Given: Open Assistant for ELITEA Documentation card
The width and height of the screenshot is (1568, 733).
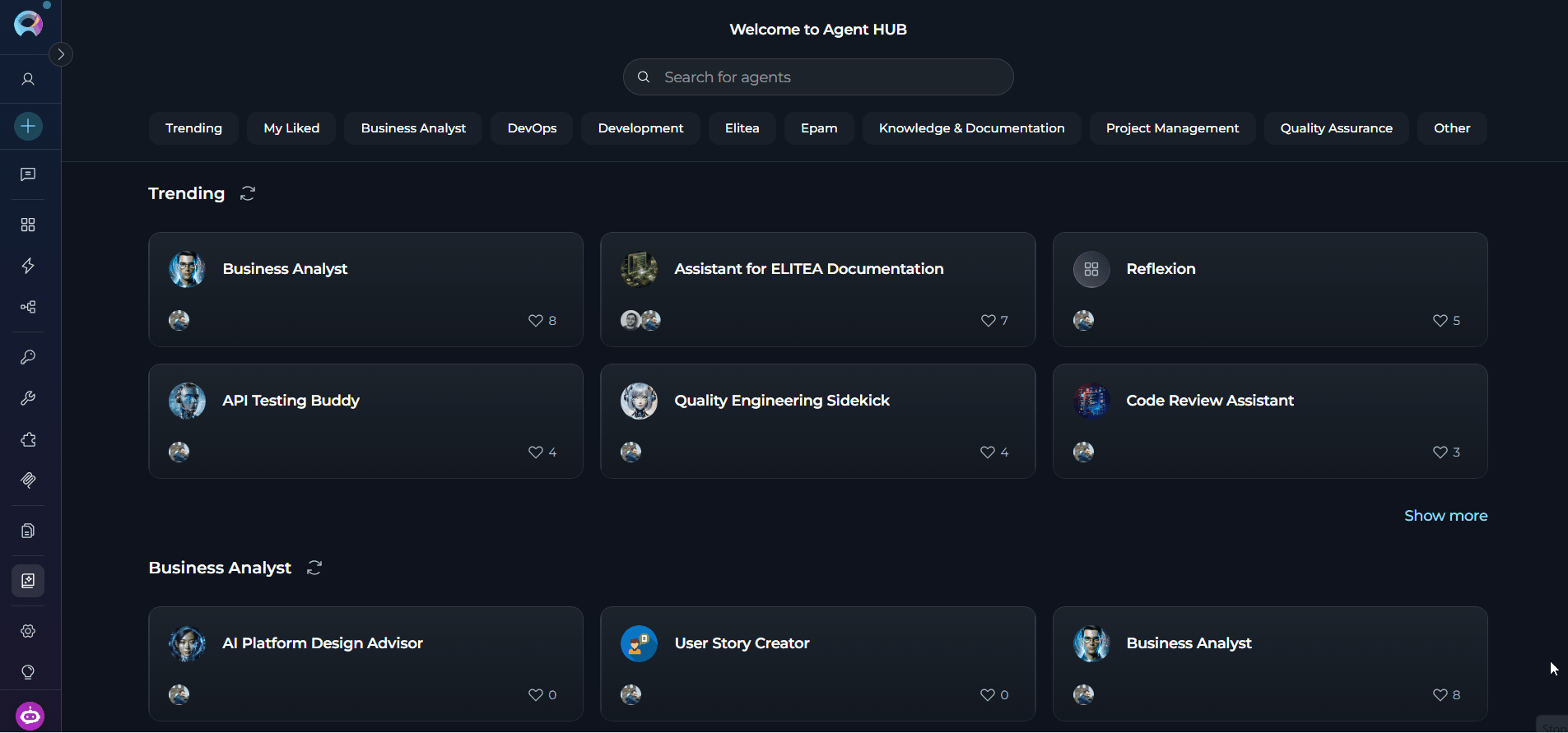Looking at the screenshot, I should (x=817, y=290).
